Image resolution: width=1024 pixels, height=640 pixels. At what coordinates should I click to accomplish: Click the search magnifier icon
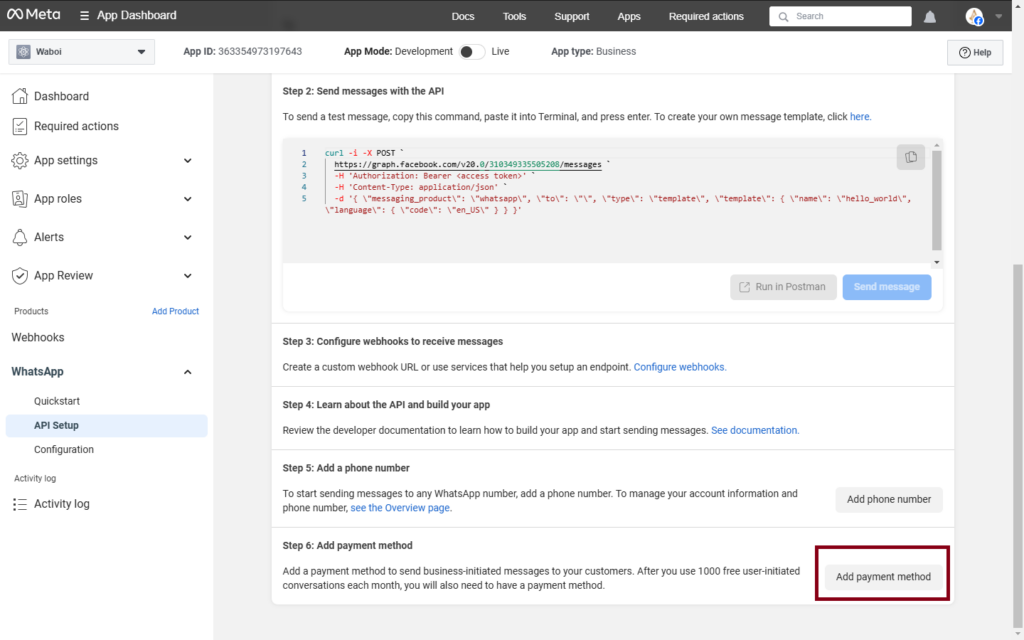(x=783, y=16)
